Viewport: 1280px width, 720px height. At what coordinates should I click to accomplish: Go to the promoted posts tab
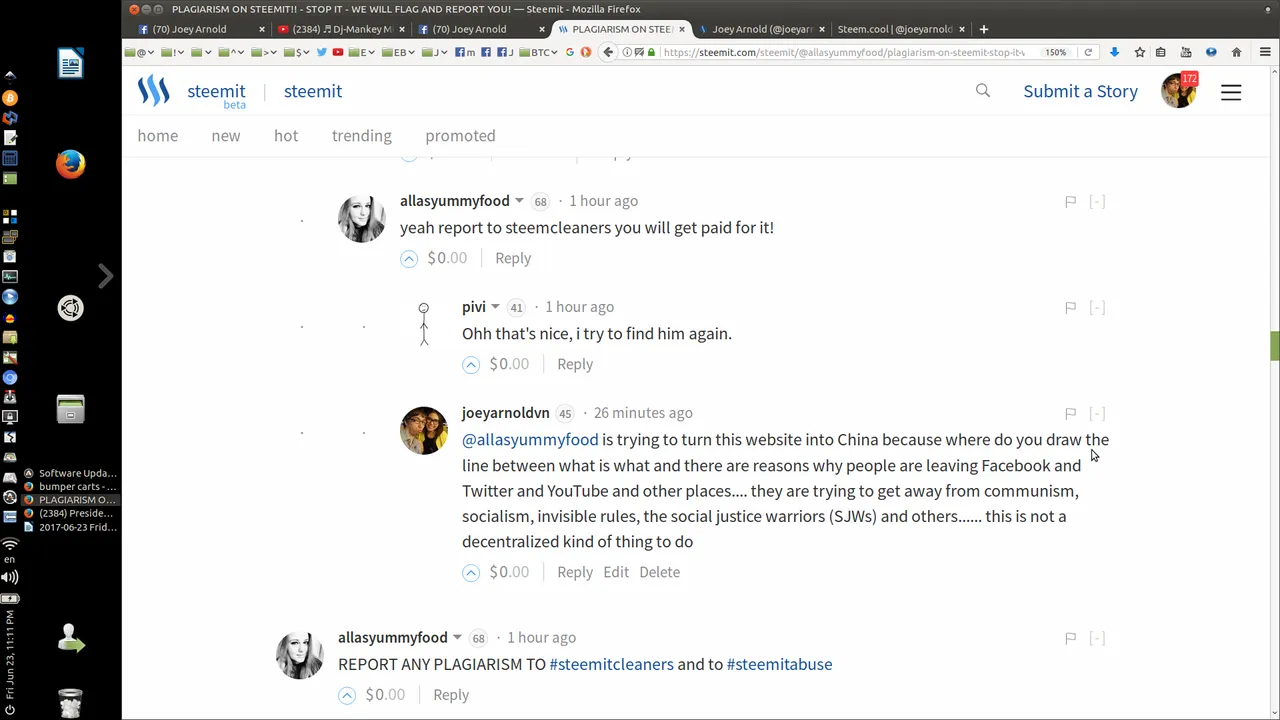point(460,136)
